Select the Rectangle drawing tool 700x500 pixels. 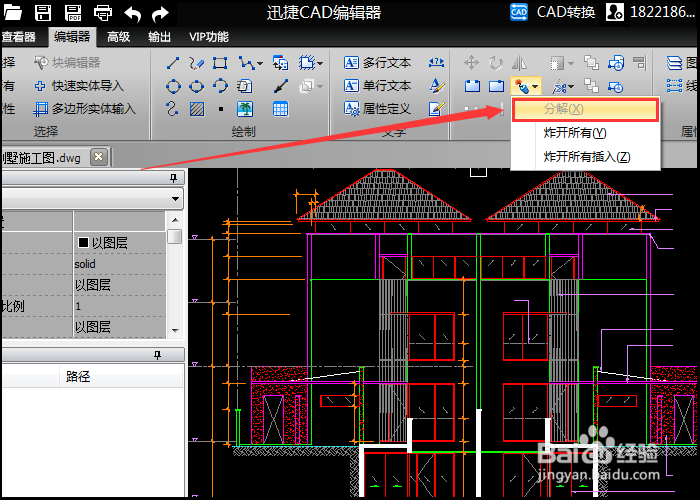click(220, 63)
